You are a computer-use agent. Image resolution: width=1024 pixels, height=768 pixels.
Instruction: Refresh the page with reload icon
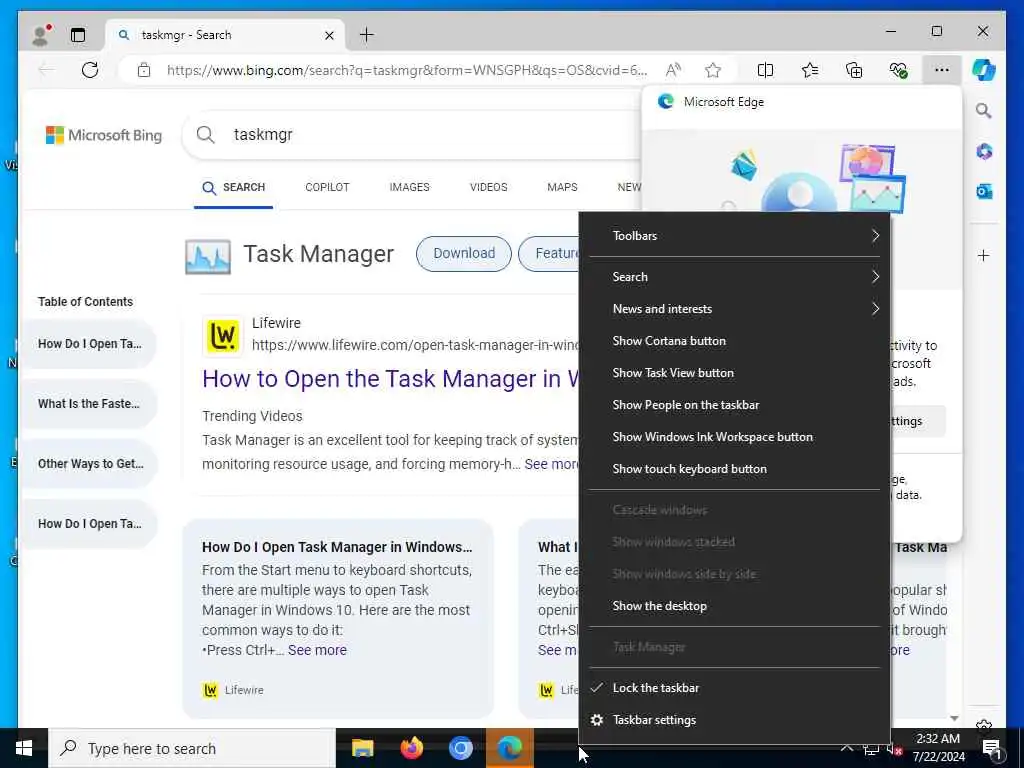point(90,70)
